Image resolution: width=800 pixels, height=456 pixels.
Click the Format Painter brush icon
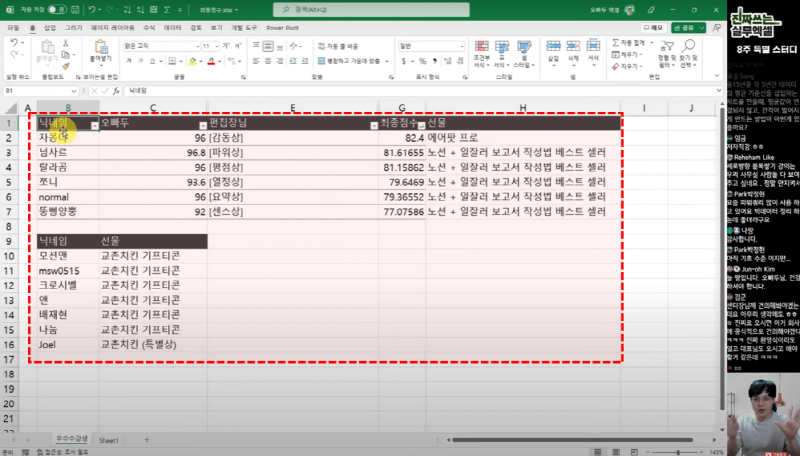65,66
